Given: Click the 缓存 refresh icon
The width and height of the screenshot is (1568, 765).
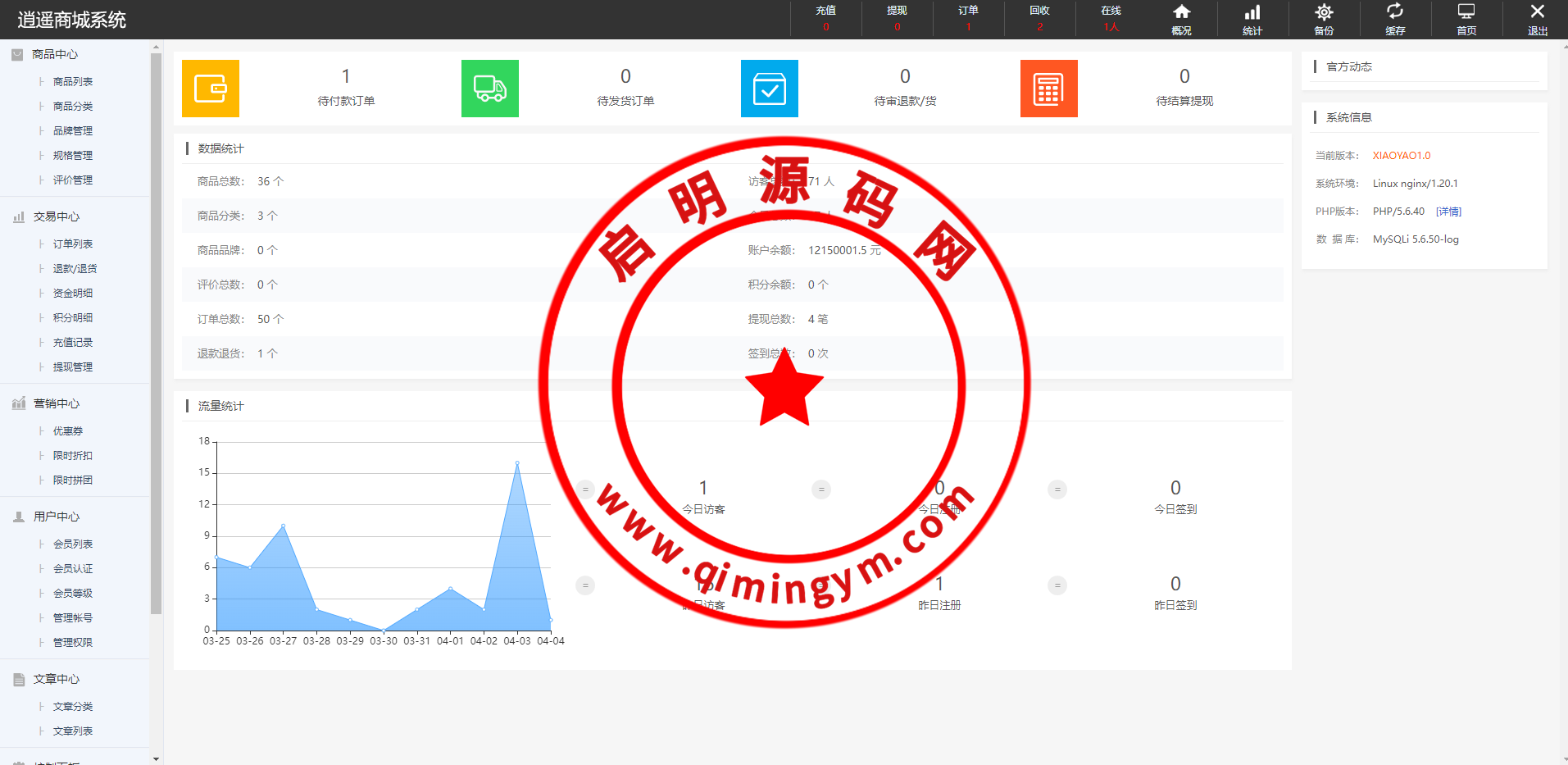Looking at the screenshot, I should pos(1395,19).
